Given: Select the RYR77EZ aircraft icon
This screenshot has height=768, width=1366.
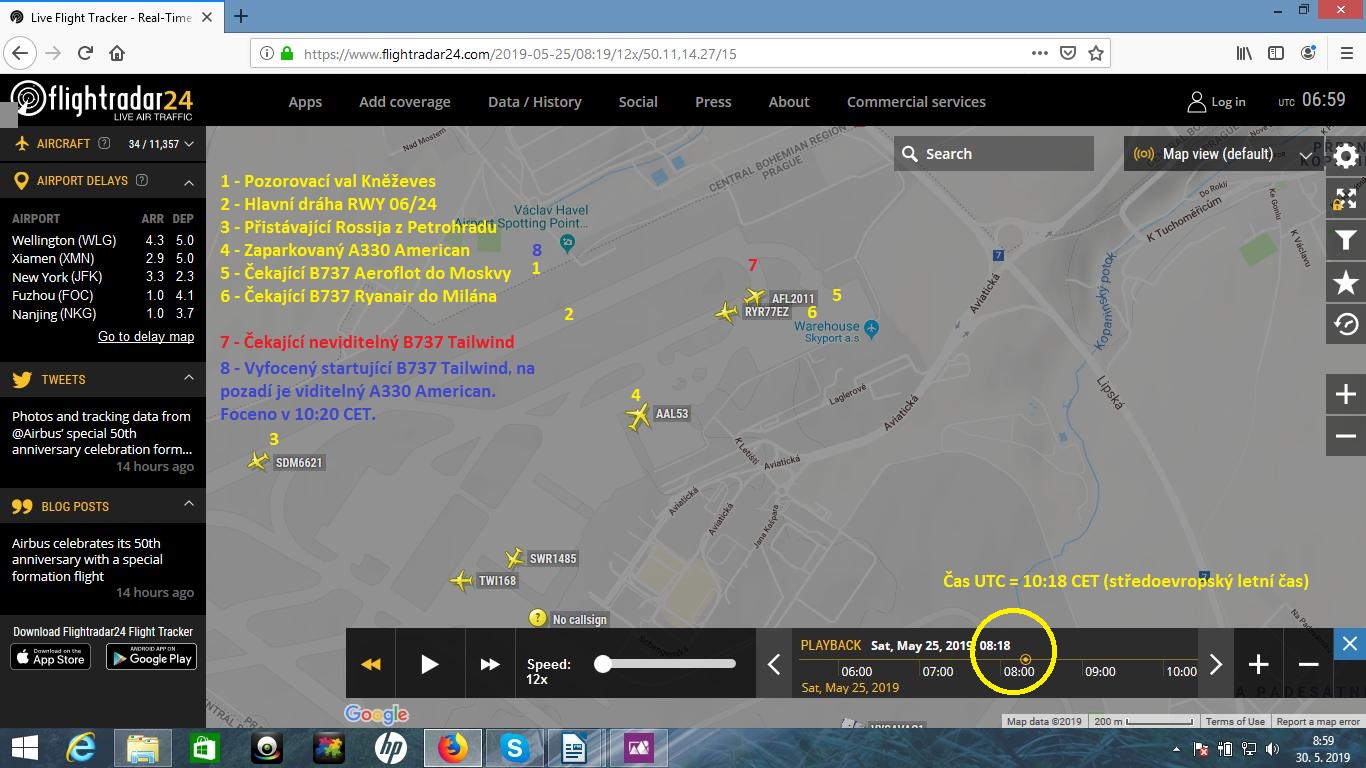Looking at the screenshot, I should pyautogui.click(x=727, y=313).
